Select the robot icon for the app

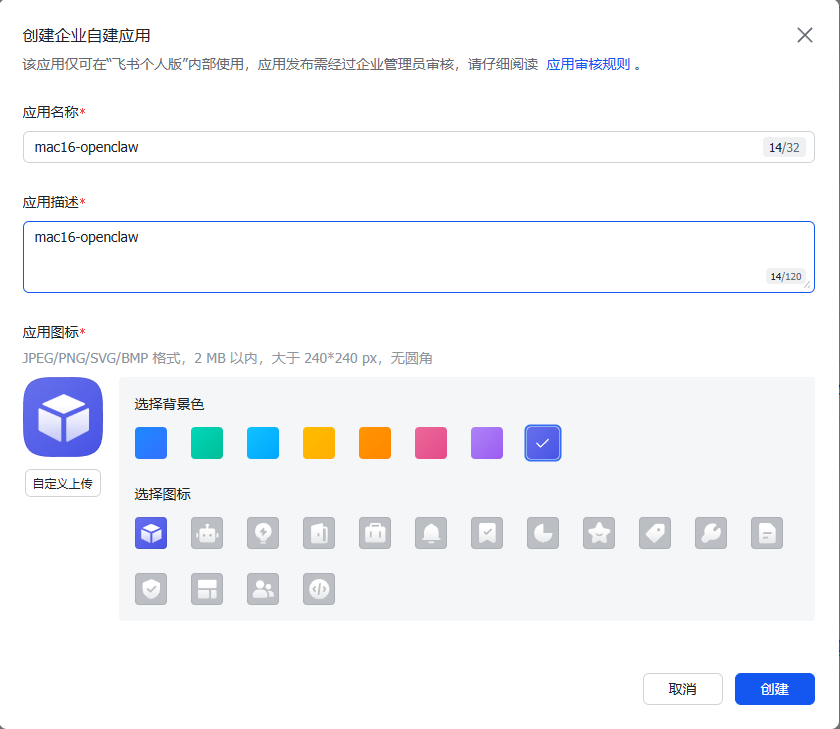[207, 533]
